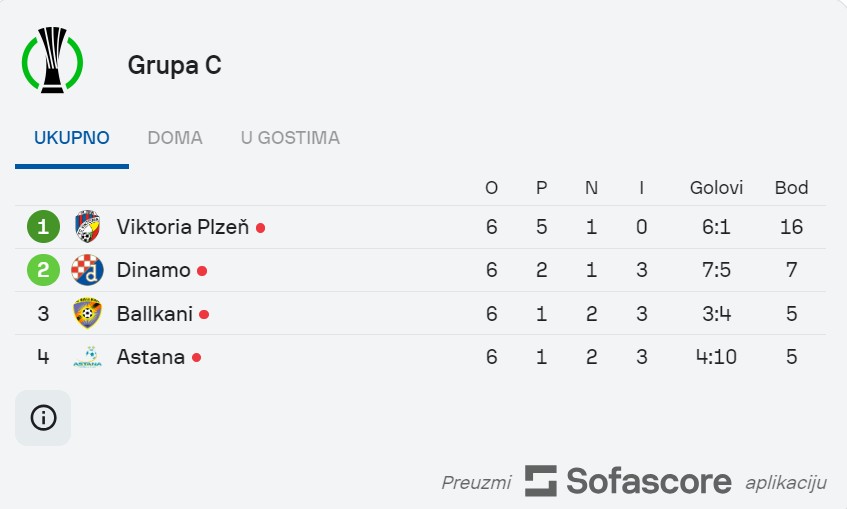Click the red live dot beside Dinamo

pos(202,271)
